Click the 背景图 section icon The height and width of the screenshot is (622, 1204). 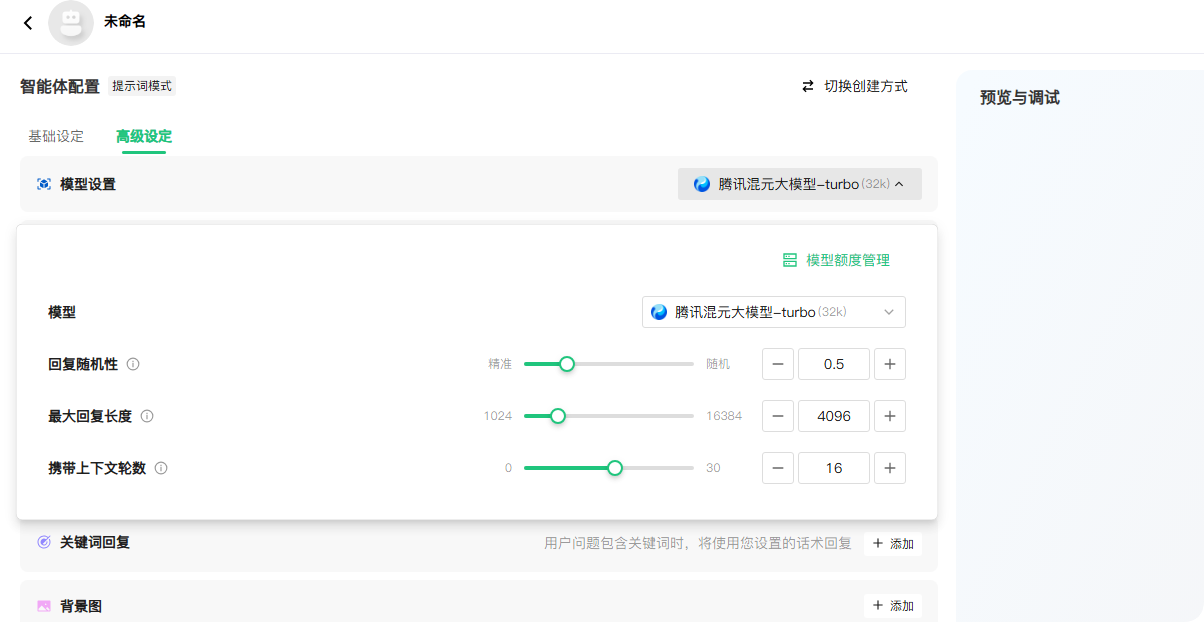(43, 606)
